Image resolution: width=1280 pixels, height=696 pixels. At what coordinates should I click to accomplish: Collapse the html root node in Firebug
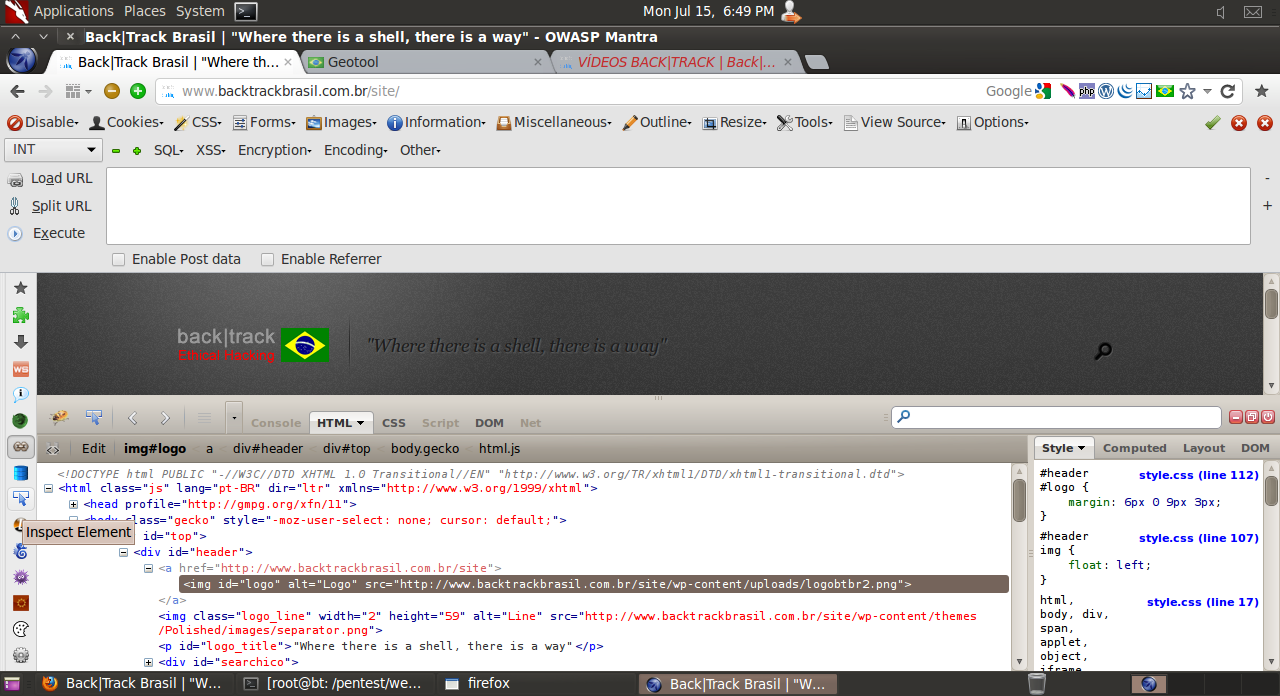[49, 489]
